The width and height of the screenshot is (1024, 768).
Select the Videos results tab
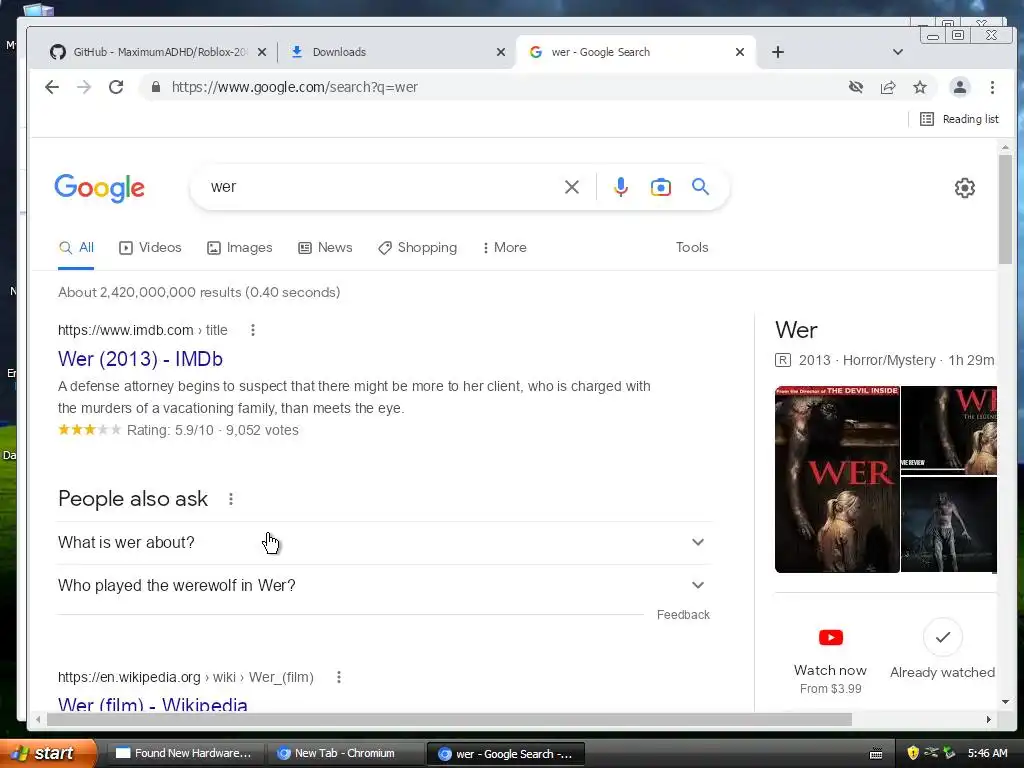pyautogui.click(x=150, y=248)
